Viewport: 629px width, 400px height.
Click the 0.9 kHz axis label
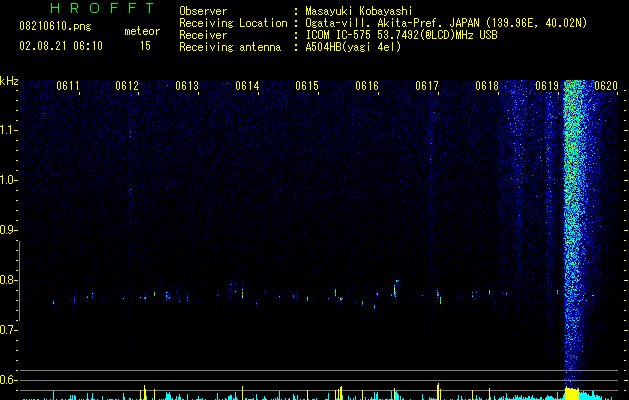[8, 230]
